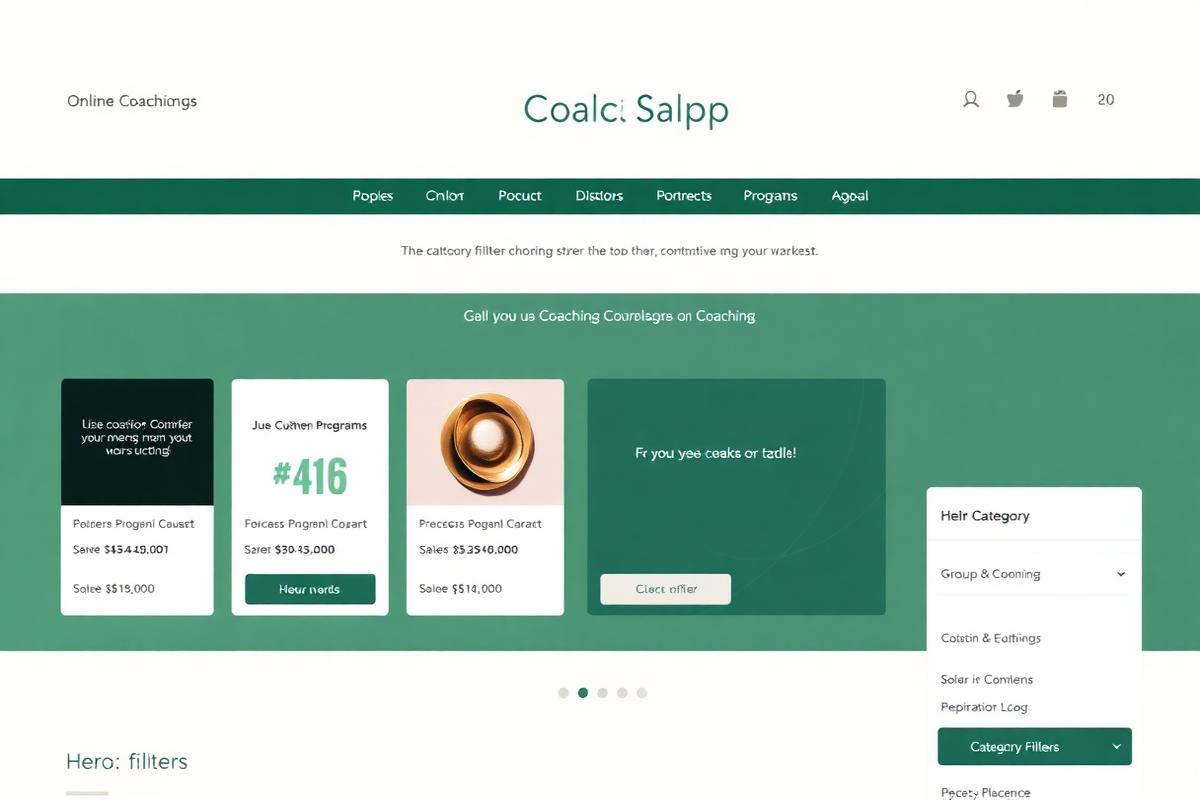Open the Category Fillers dropdown
1200x800 pixels.
click(1035, 747)
